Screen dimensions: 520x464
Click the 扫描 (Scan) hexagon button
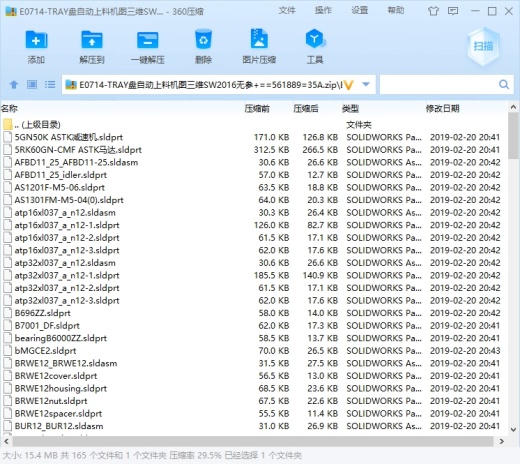(483, 46)
